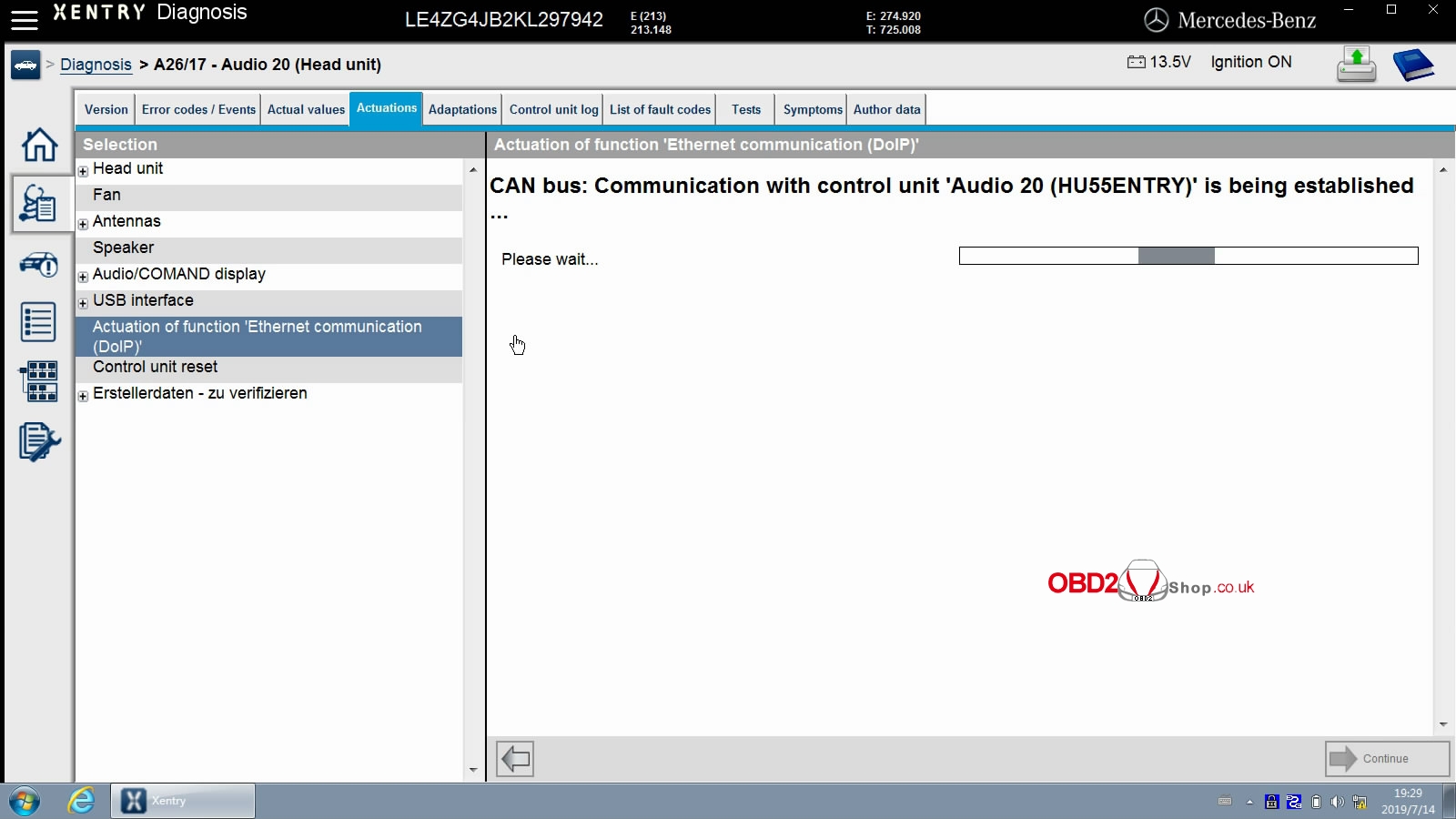The height and width of the screenshot is (819, 1456).
Task: Click the communication progress bar
Action: 1188,256
